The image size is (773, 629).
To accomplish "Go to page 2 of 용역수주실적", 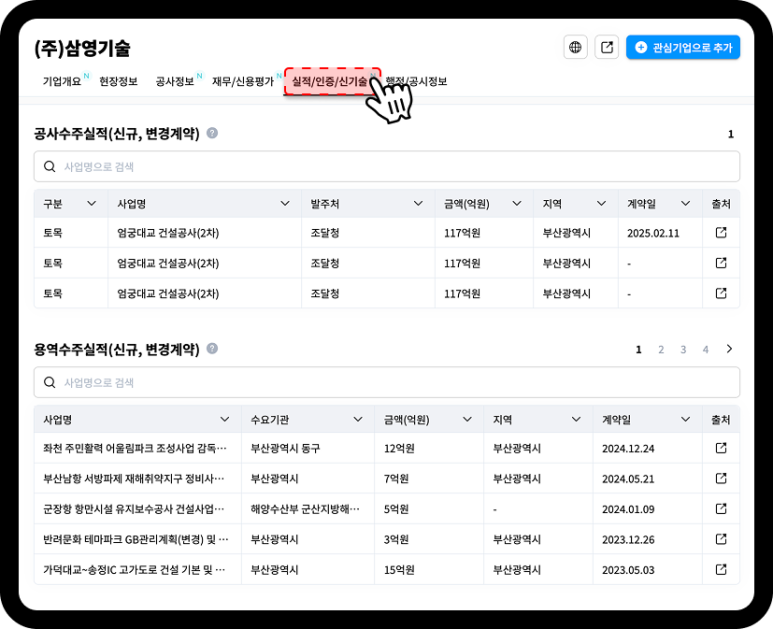I will pyautogui.click(x=661, y=349).
